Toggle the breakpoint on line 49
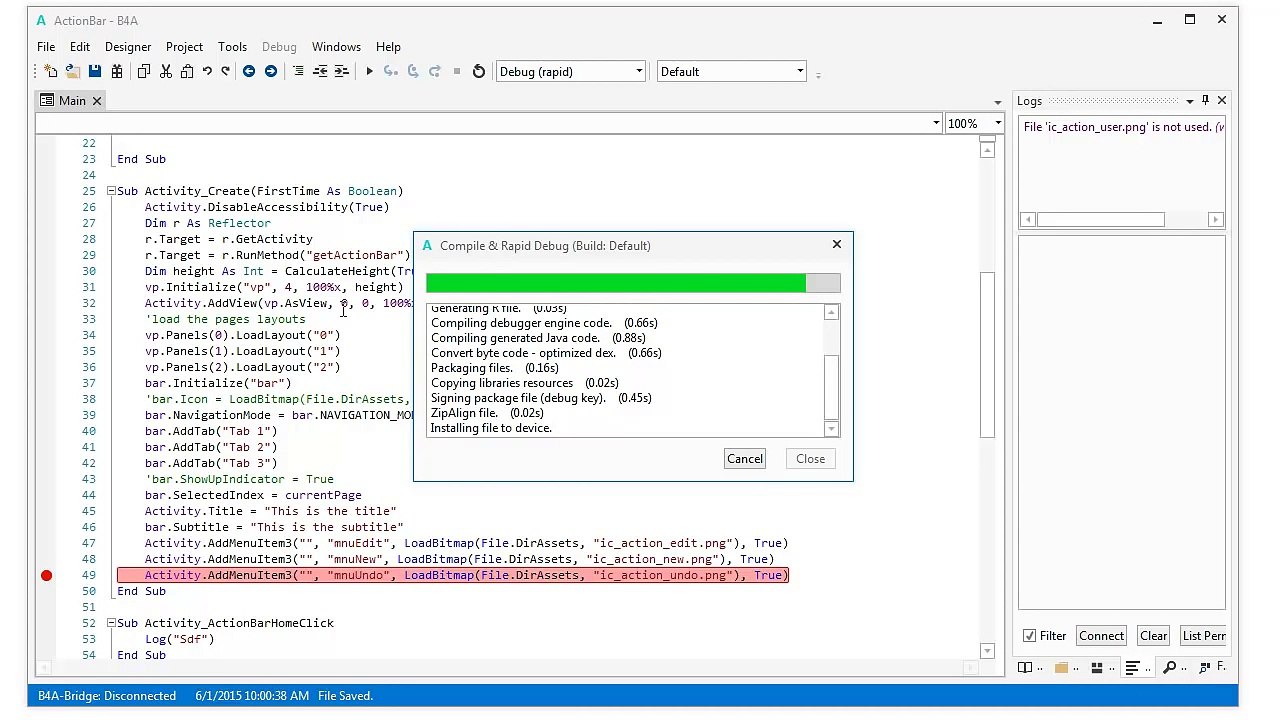This screenshot has height=720, width=1280. point(46,575)
